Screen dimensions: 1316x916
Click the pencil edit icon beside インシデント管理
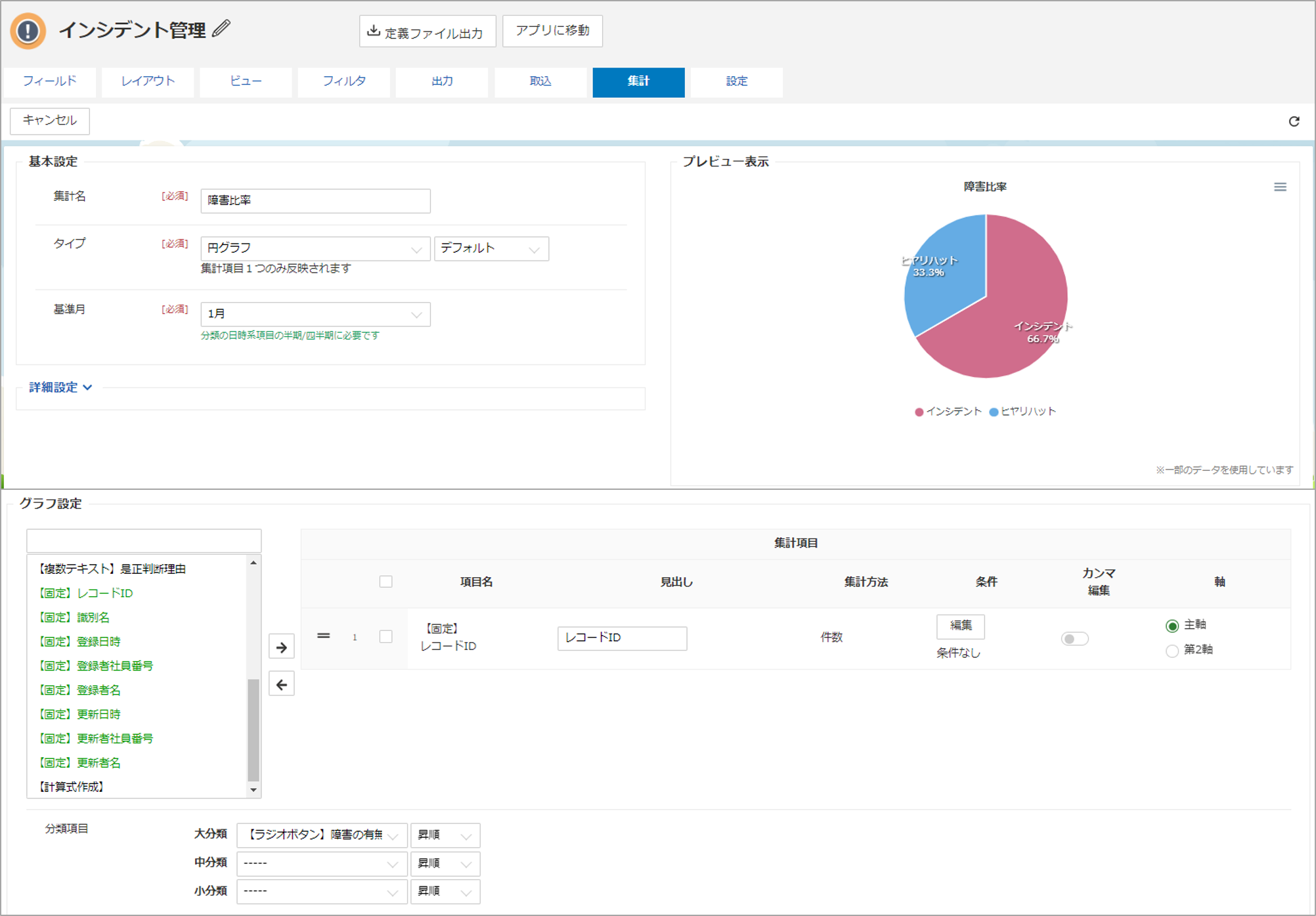[222, 29]
